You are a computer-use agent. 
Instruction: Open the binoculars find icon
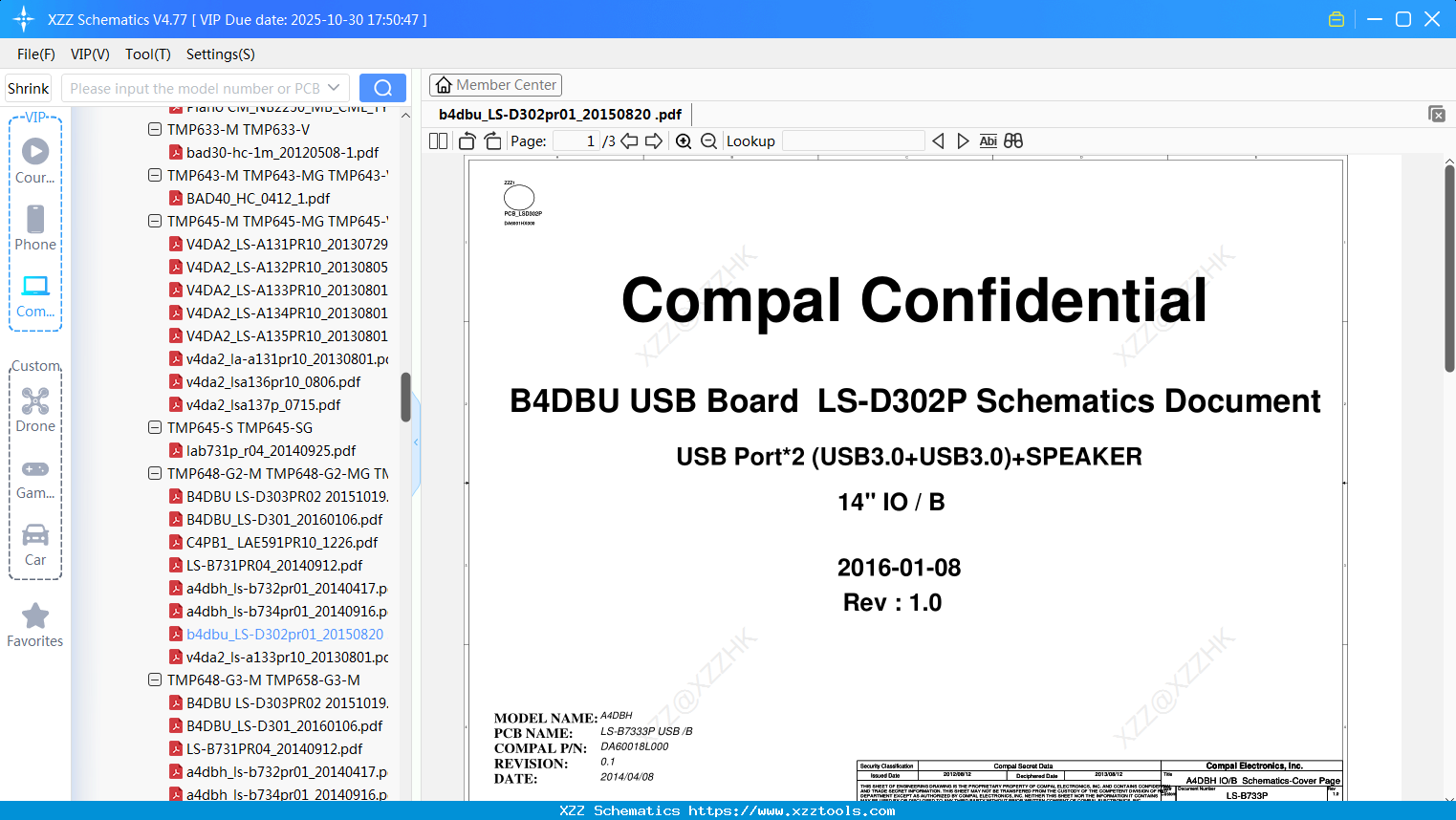click(1013, 141)
